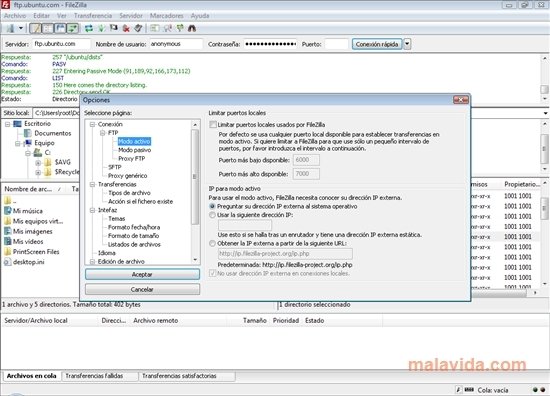The image size is (550, 396).
Task: Expand the $AVG folder node
Action: coord(38,163)
